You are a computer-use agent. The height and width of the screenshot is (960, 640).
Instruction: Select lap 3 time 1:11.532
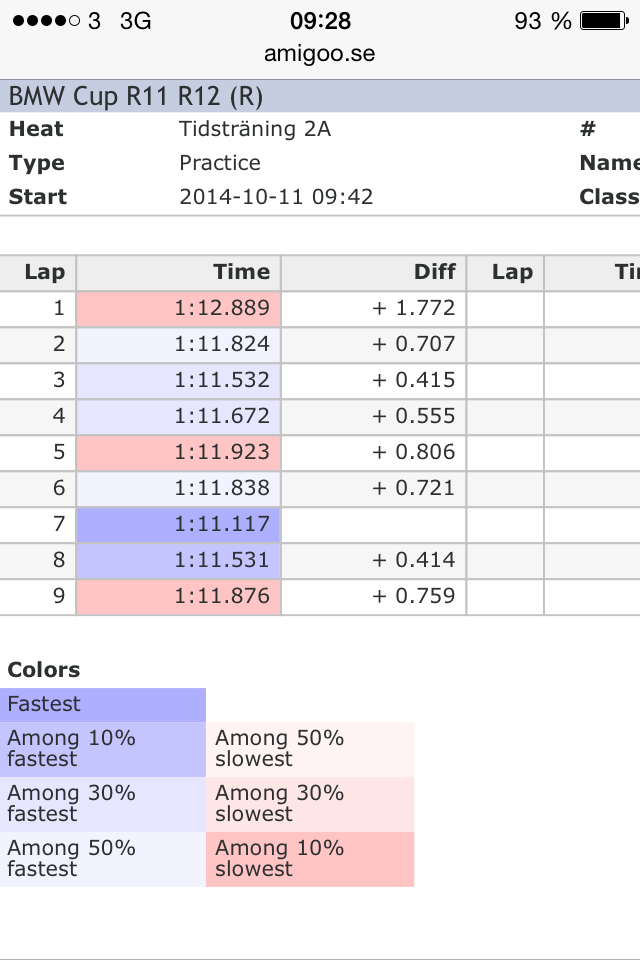point(179,380)
